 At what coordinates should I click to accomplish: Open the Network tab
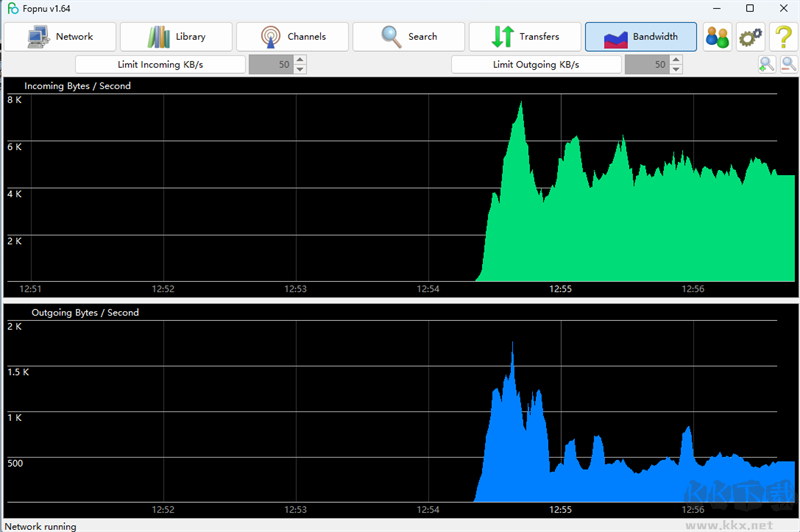click(60, 37)
